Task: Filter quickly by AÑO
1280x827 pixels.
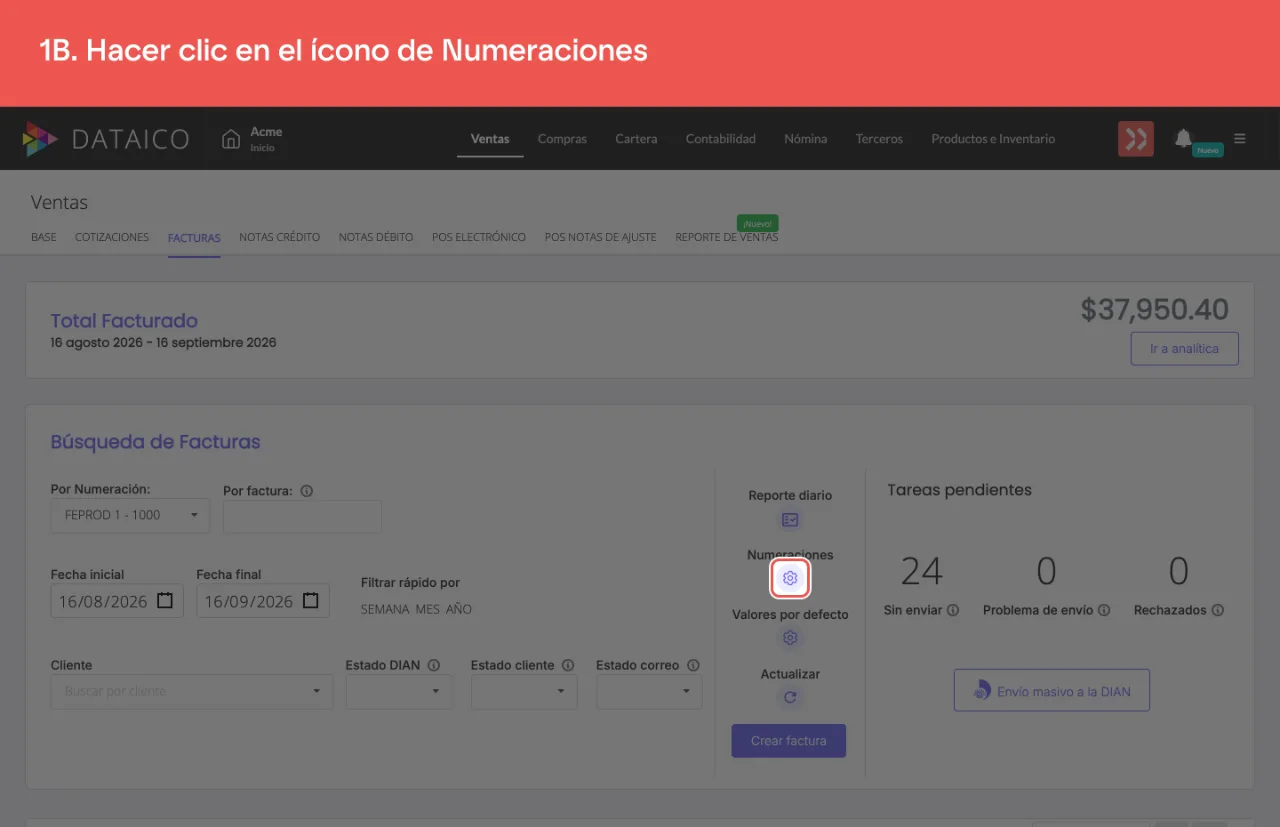Action: tap(459, 609)
